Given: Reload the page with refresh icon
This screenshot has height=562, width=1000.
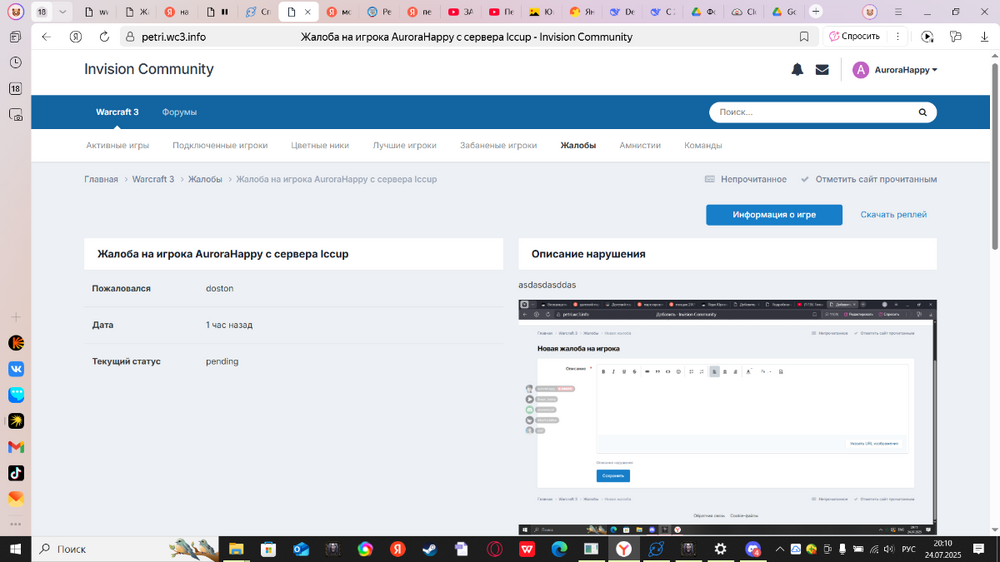Looking at the screenshot, I should [x=104, y=37].
